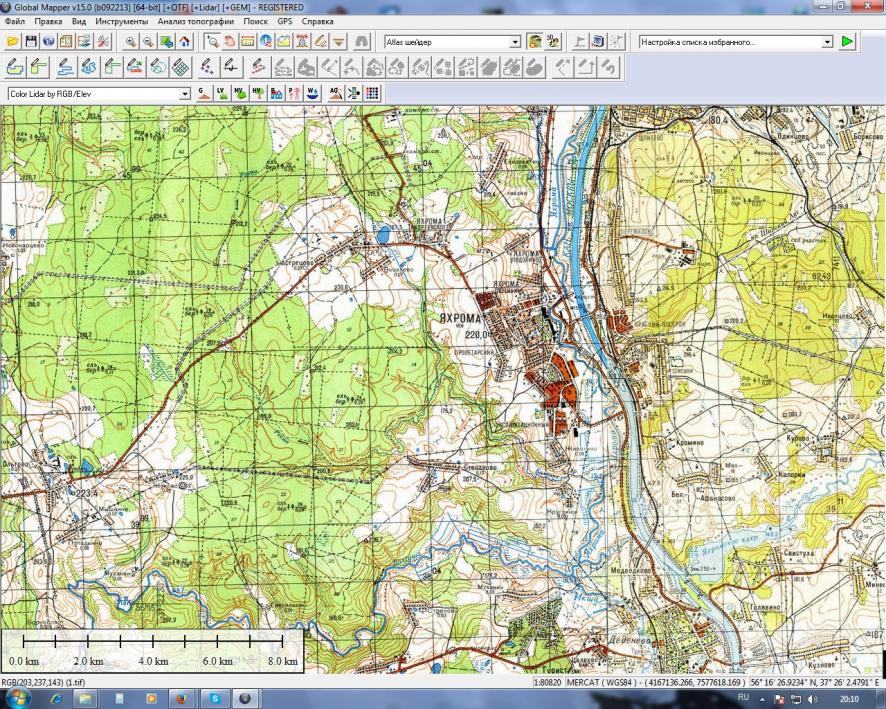Image resolution: width=886 pixels, height=709 pixels.
Task: Open the Atlas shader dropdown
Action: [516, 42]
